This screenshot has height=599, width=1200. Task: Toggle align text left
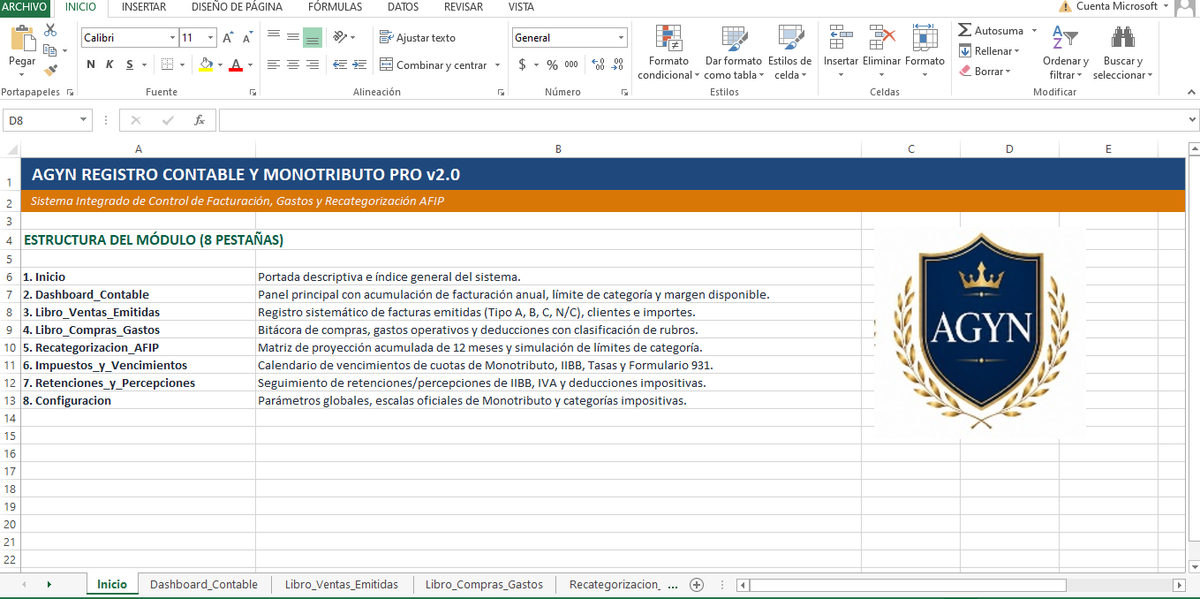273,65
